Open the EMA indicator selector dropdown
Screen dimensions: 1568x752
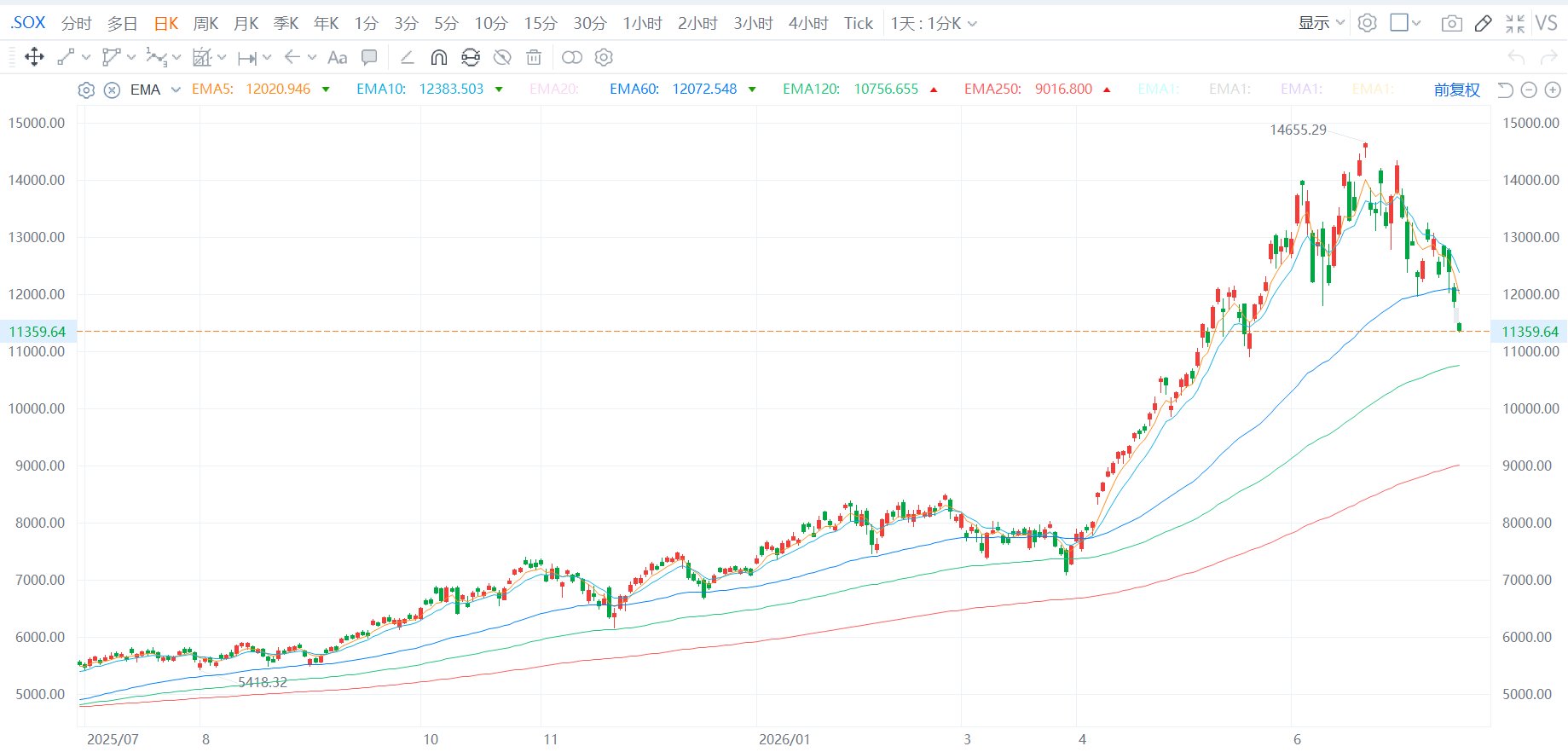point(176,90)
